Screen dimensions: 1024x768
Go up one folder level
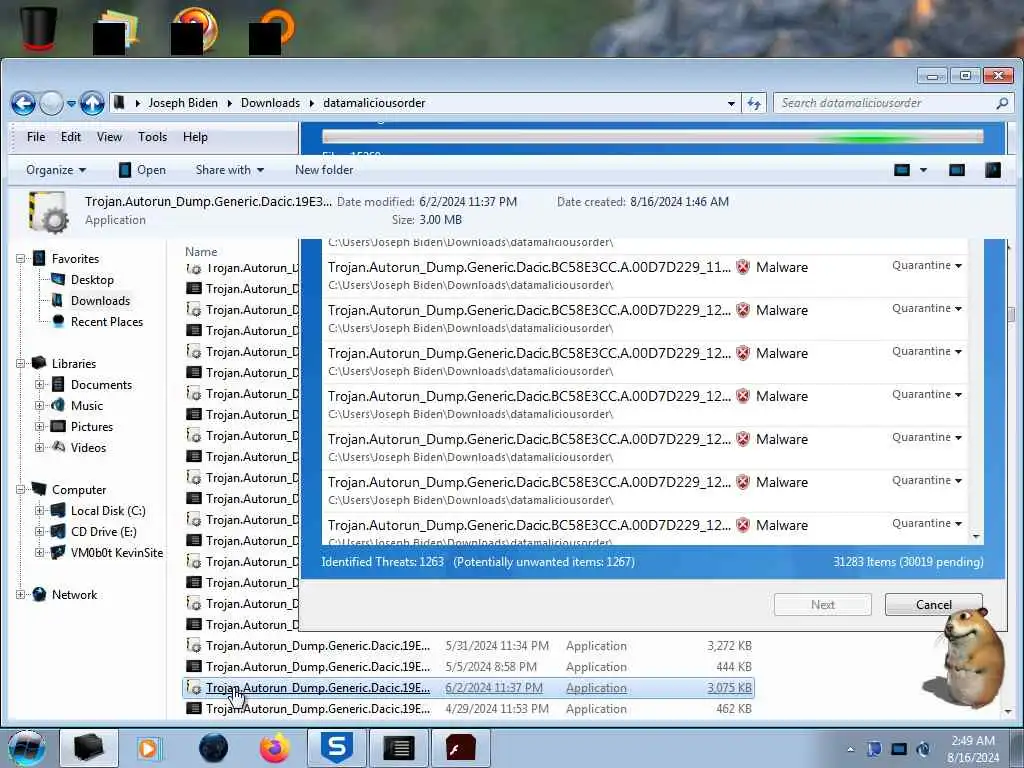click(x=92, y=103)
